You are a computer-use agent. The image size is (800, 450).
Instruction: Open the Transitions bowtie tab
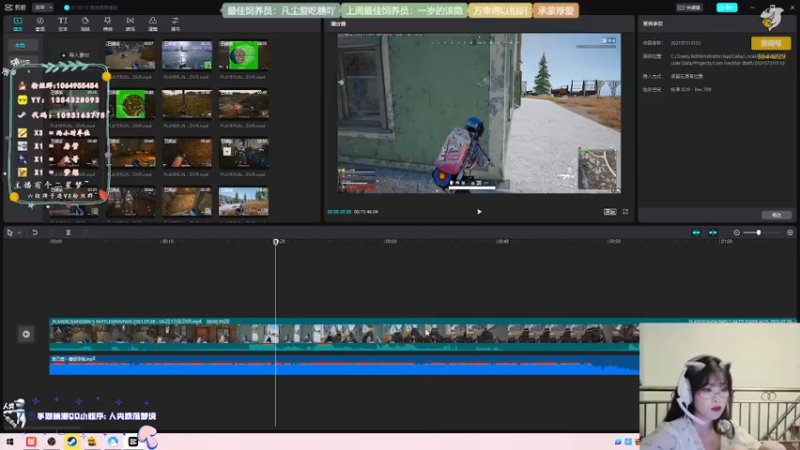click(x=130, y=23)
